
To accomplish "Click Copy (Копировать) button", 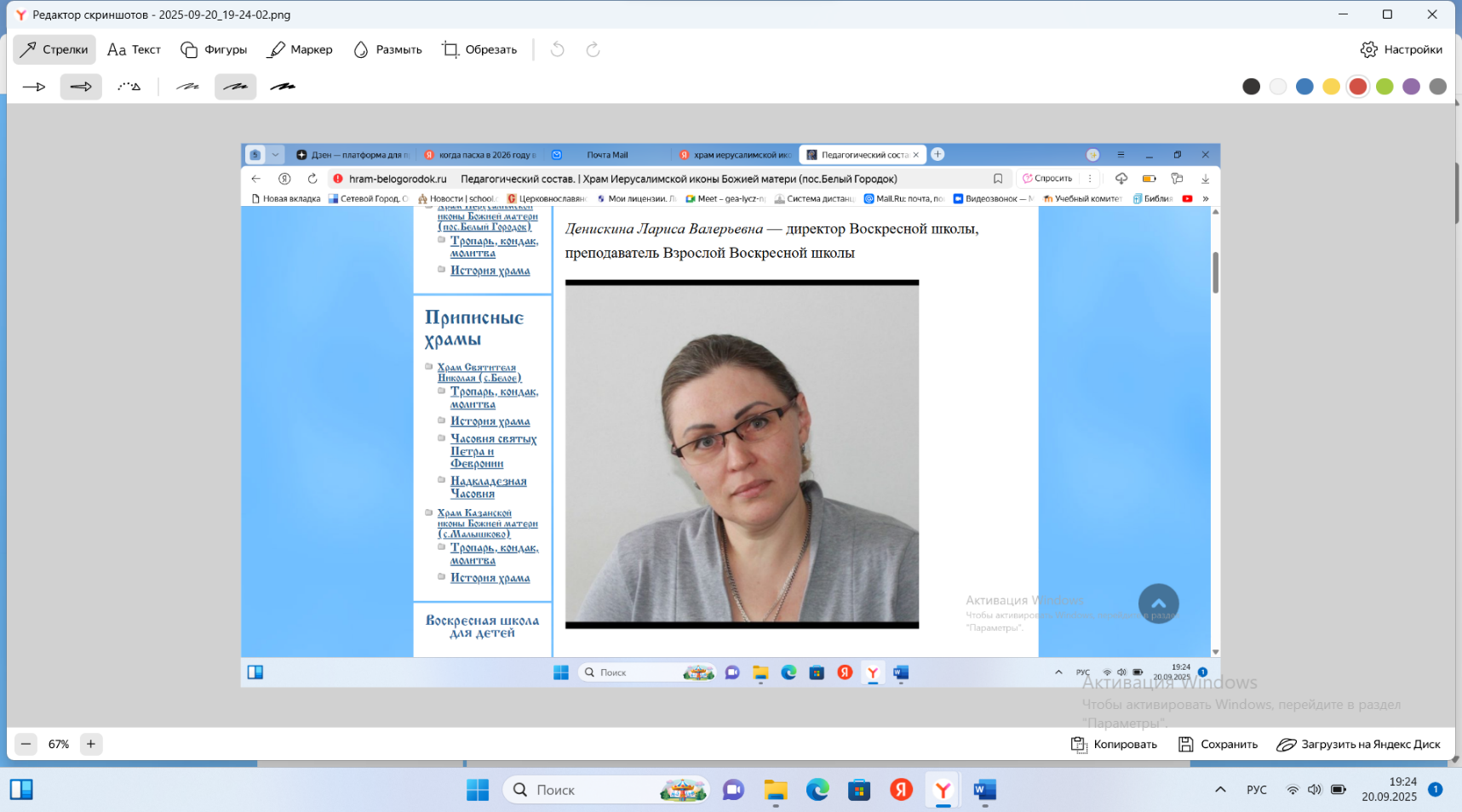I will tap(1114, 744).
